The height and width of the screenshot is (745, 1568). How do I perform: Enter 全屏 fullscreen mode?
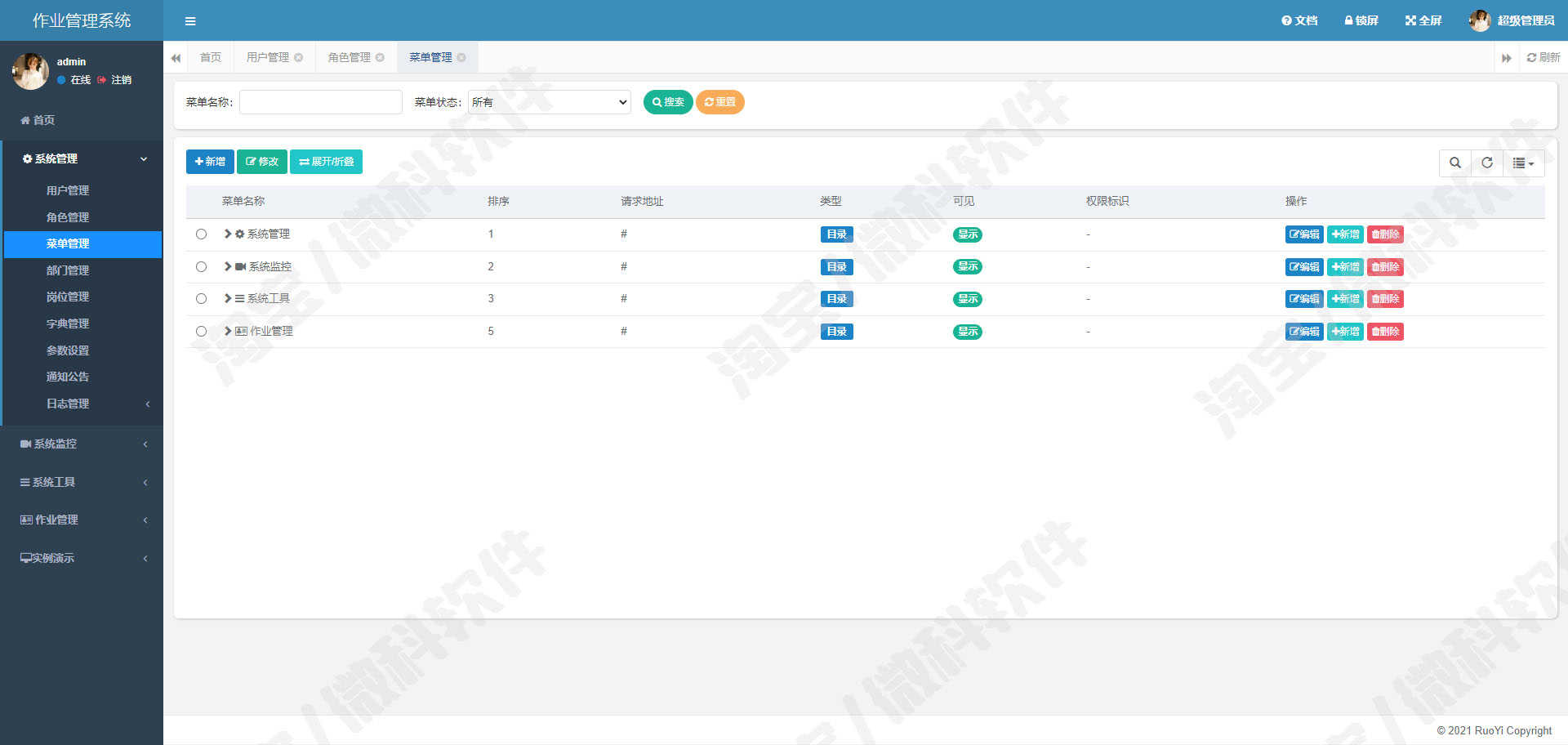[x=1423, y=20]
